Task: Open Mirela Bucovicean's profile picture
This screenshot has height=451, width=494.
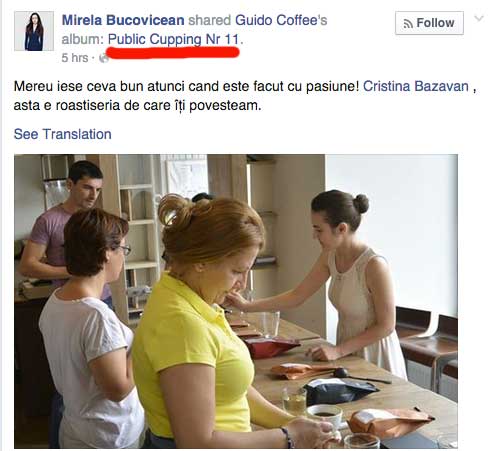Action: 34,31
